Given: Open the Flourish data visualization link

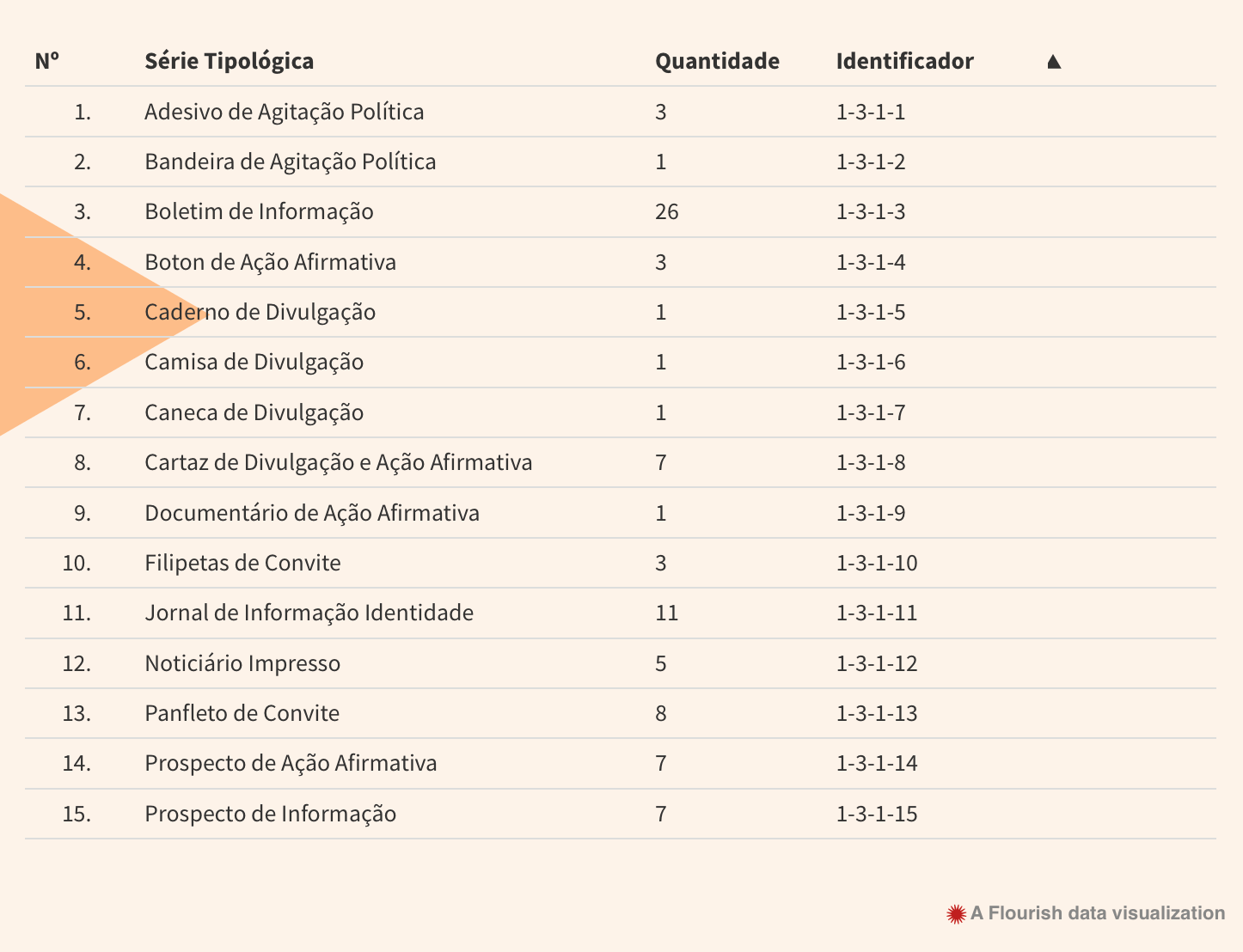Looking at the screenshot, I should tap(1097, 913).
